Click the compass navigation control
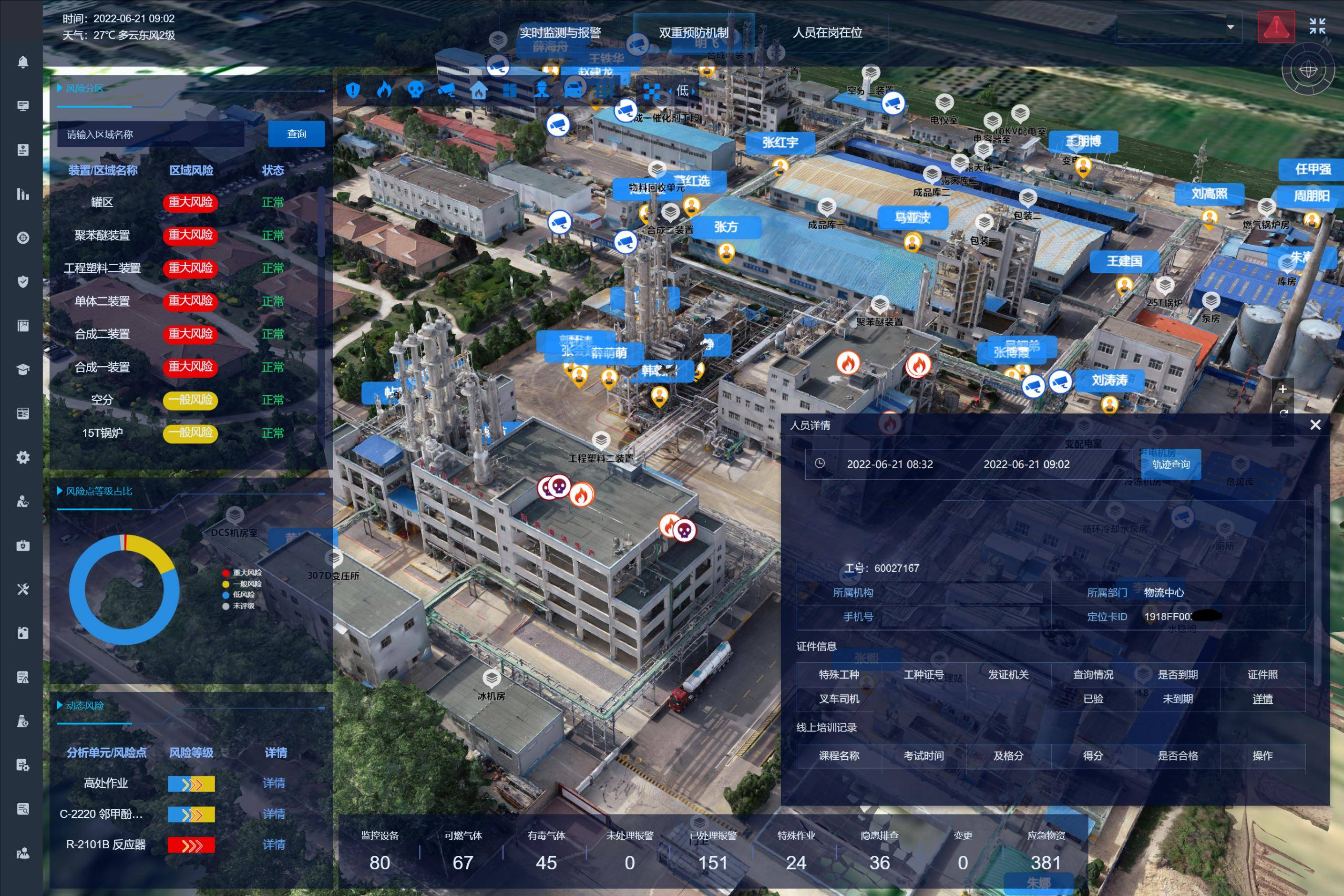 1308,70
